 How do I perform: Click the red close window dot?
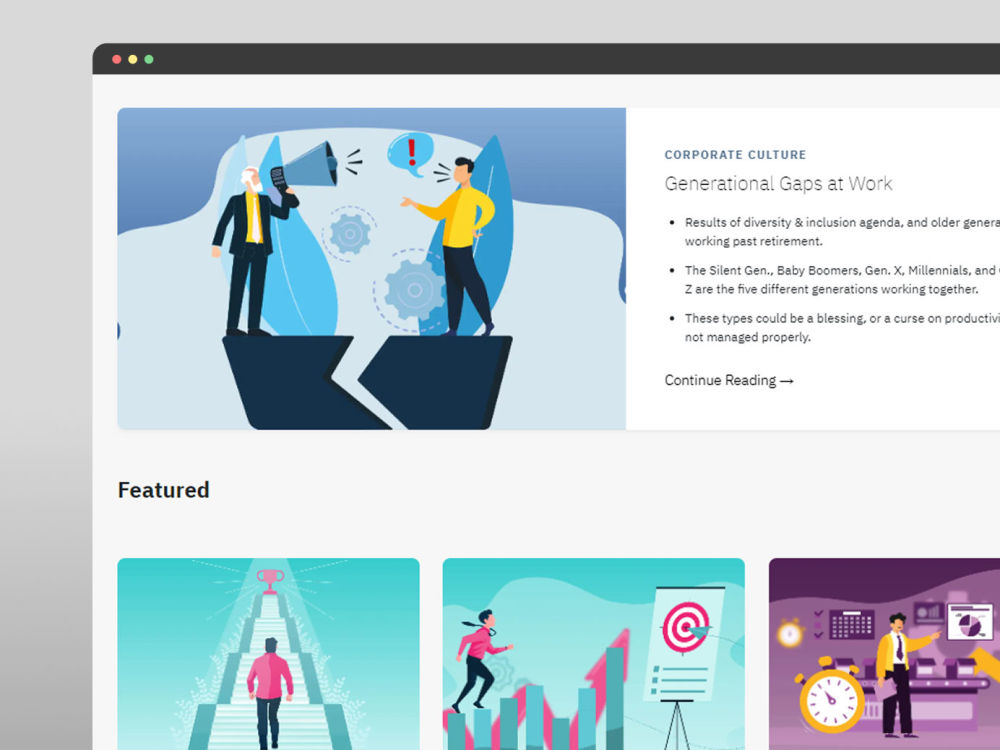[117, 59]
